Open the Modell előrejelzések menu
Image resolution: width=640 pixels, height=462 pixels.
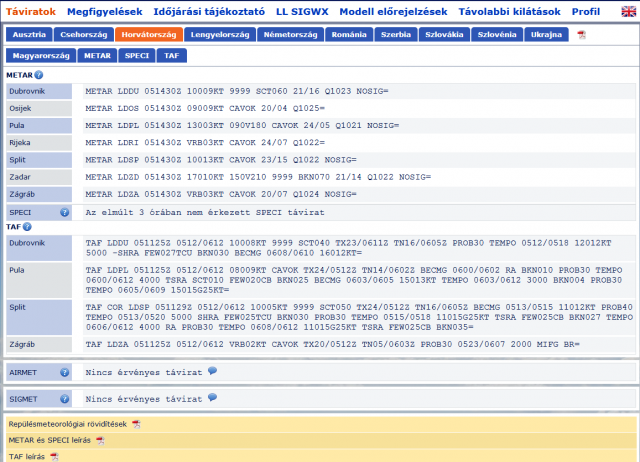pos(393,11)
